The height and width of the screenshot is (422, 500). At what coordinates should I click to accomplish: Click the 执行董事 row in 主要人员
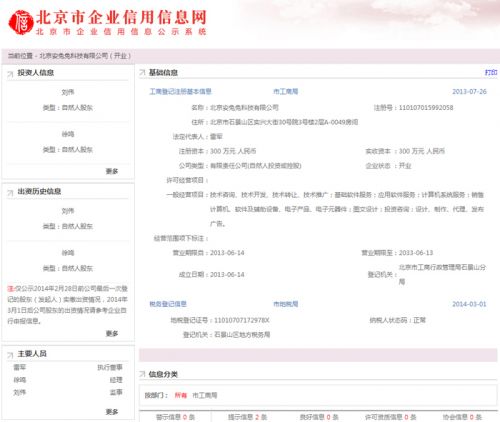pyautogui.click(x=68, y=367)
